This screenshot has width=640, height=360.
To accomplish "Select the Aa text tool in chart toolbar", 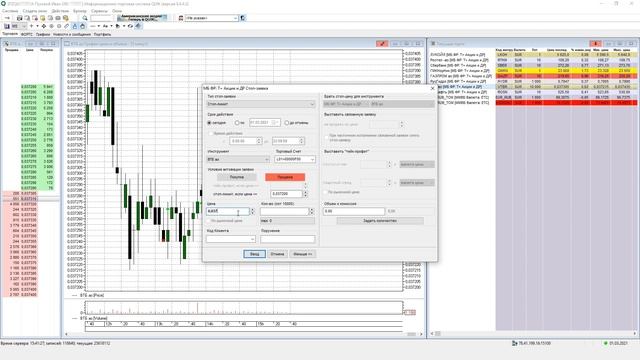I will click(105, 26).
